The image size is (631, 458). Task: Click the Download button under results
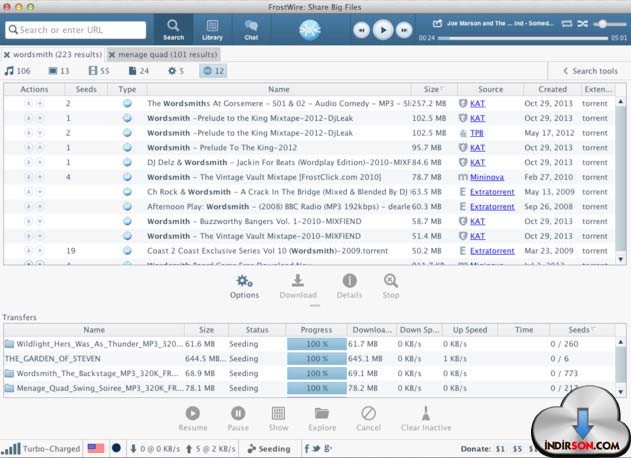(x=298, y=287)
